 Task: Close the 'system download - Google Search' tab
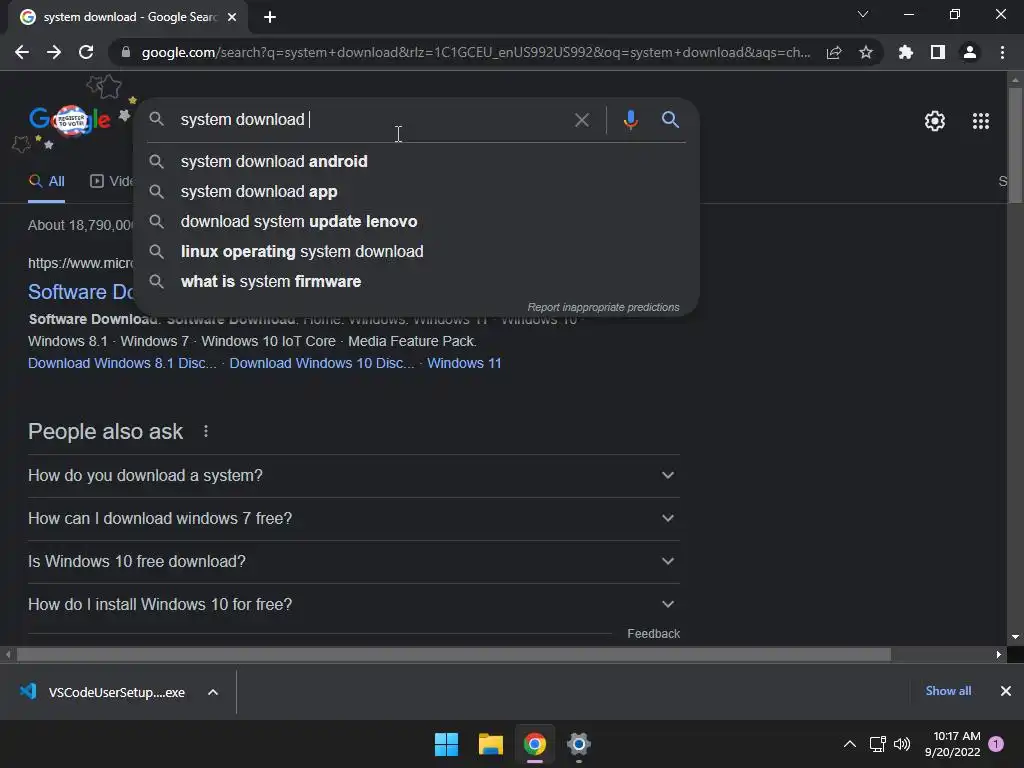[x=232, y=17]
